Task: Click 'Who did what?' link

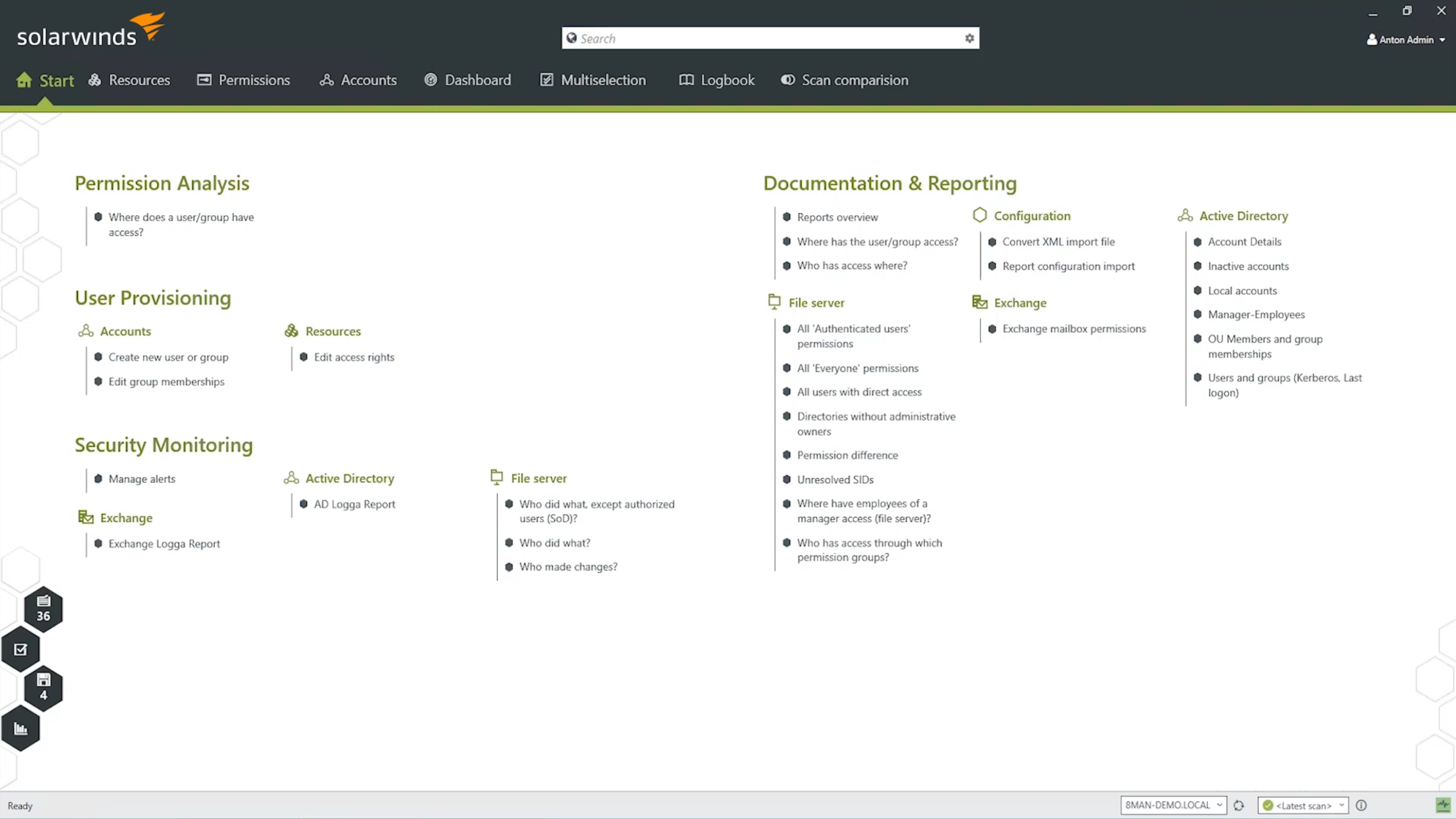Action: coord(554,542)
